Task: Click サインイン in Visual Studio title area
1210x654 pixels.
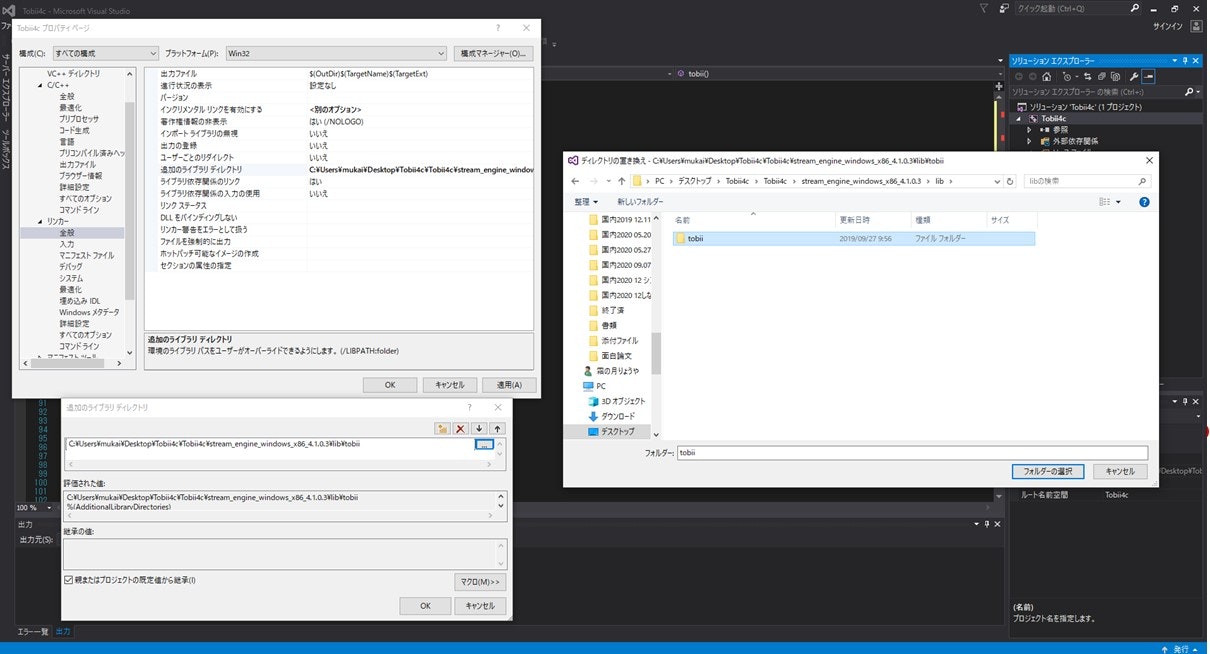Action: coord(1169,26)
